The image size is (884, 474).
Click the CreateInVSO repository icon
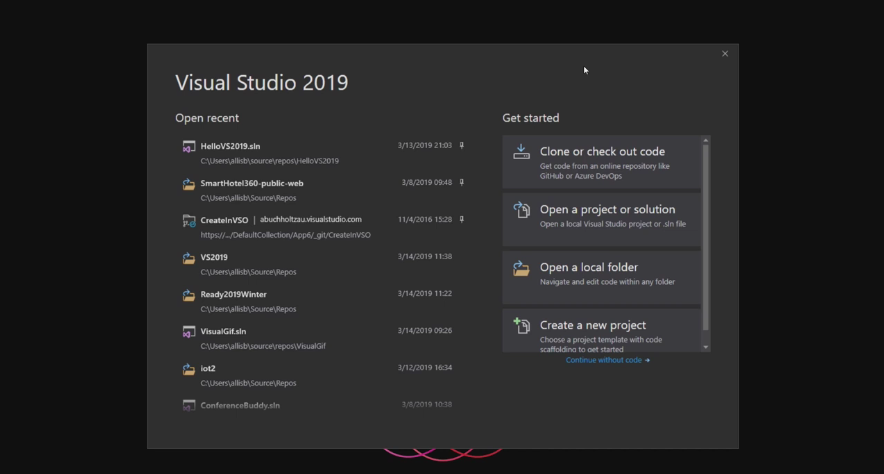click(x=188, y=221)
